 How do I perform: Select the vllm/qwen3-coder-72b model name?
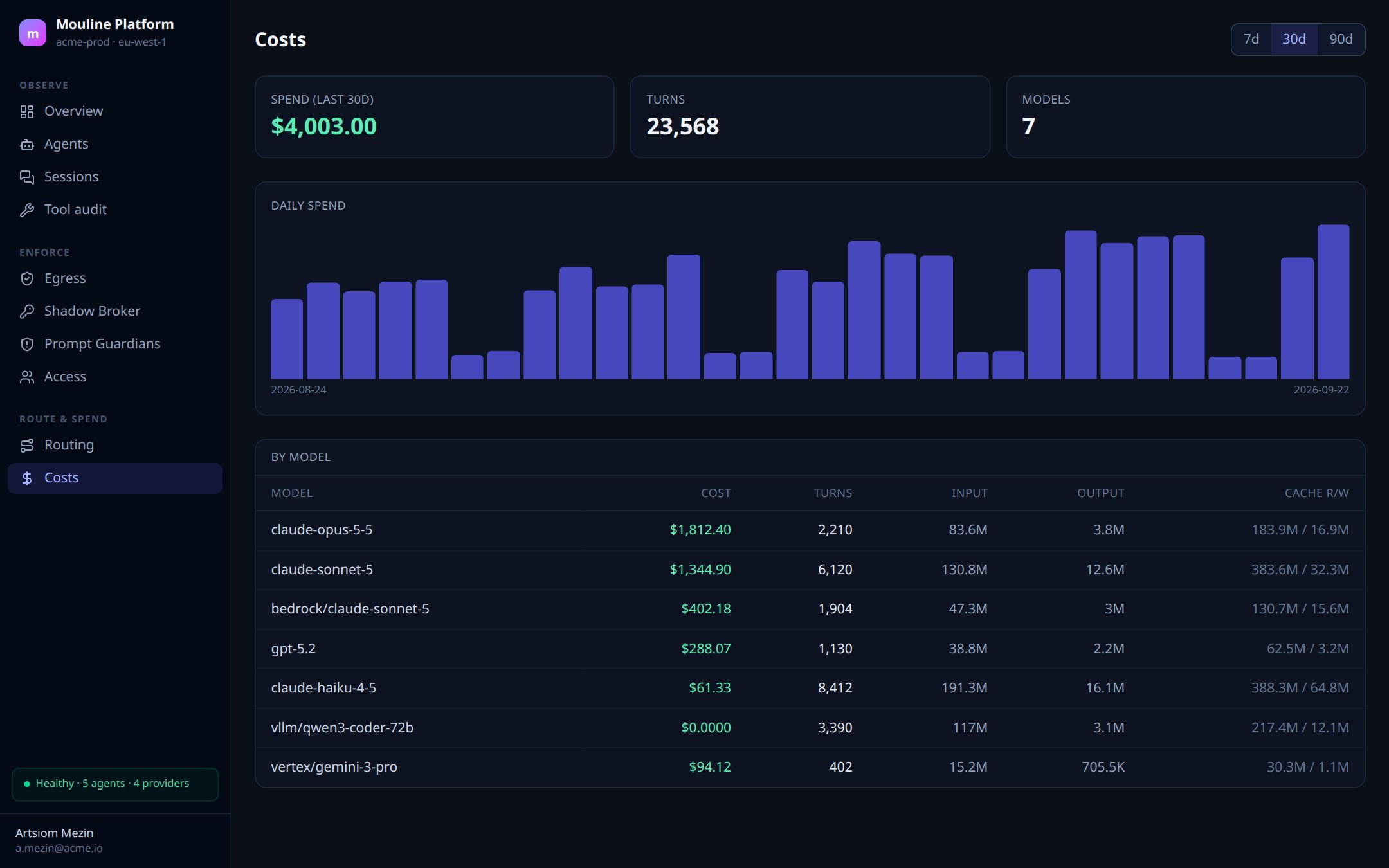point(342,728)
